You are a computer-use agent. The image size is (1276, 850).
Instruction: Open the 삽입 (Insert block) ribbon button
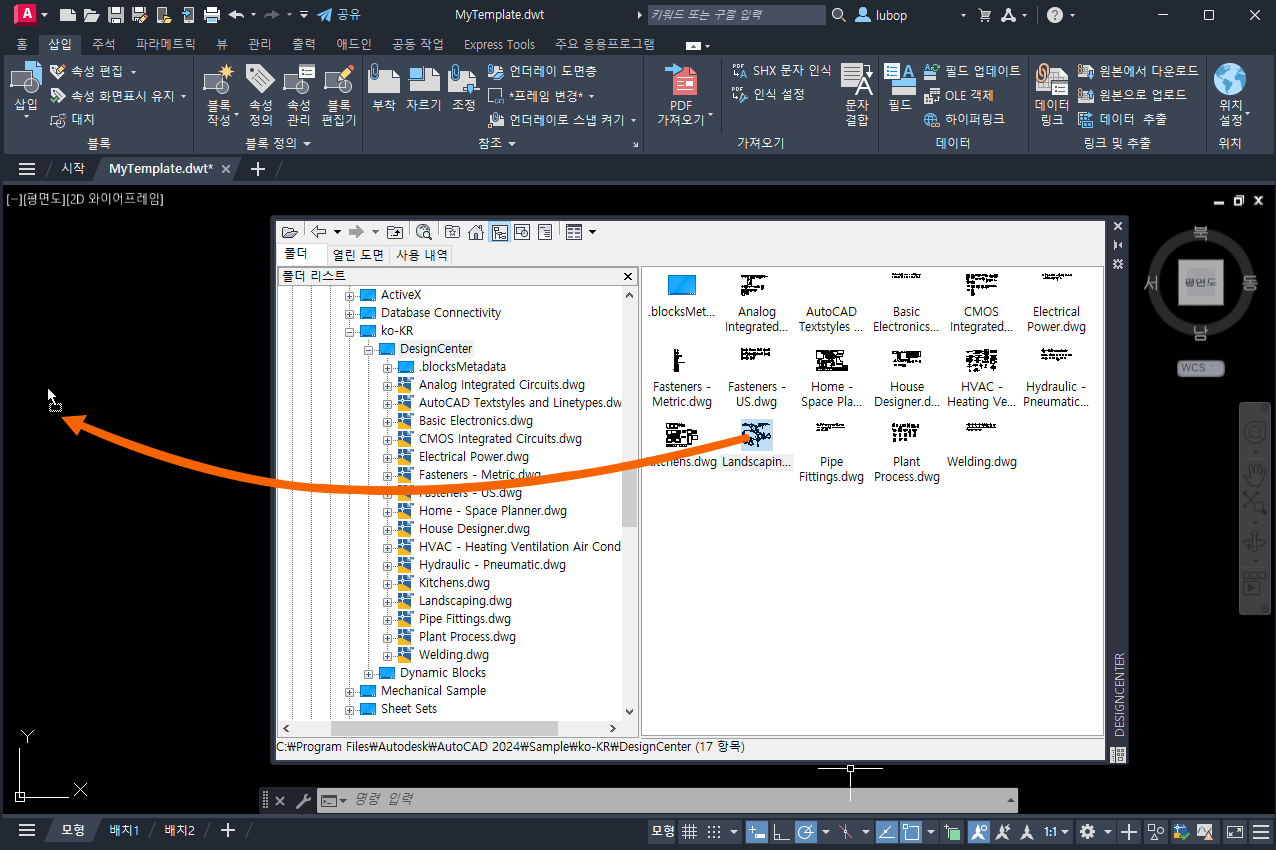(x=25, y=90)
